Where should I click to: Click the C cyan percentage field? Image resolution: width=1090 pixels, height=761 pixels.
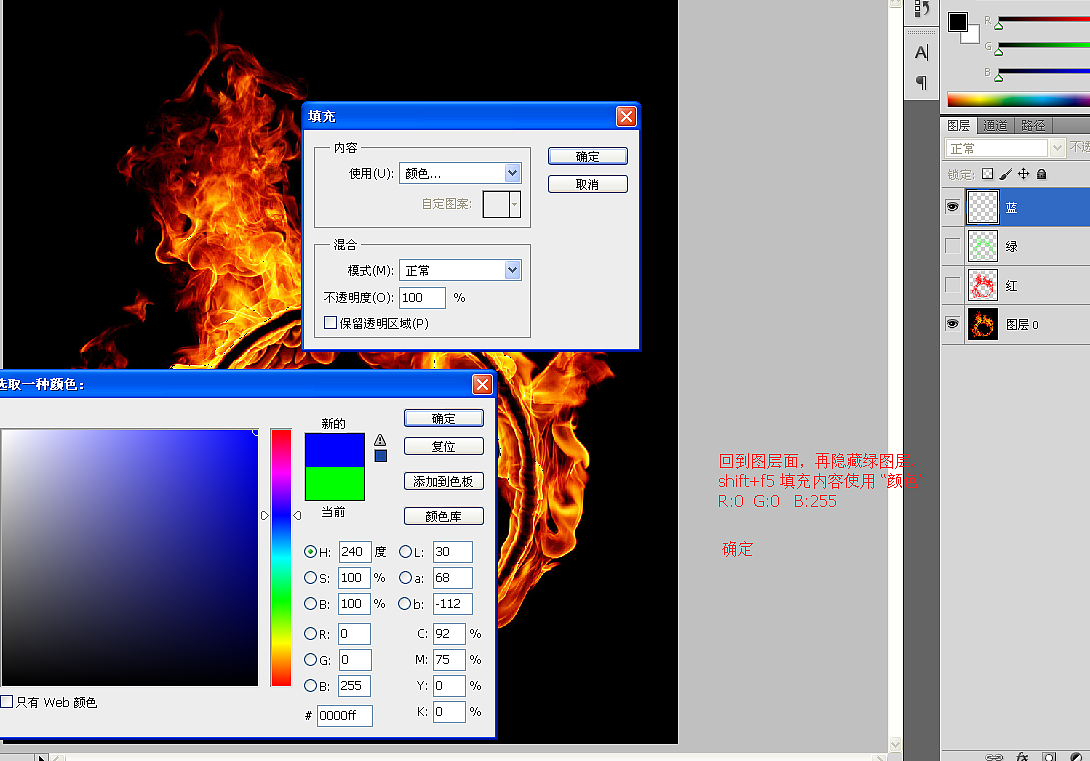[x=449, y=634]
